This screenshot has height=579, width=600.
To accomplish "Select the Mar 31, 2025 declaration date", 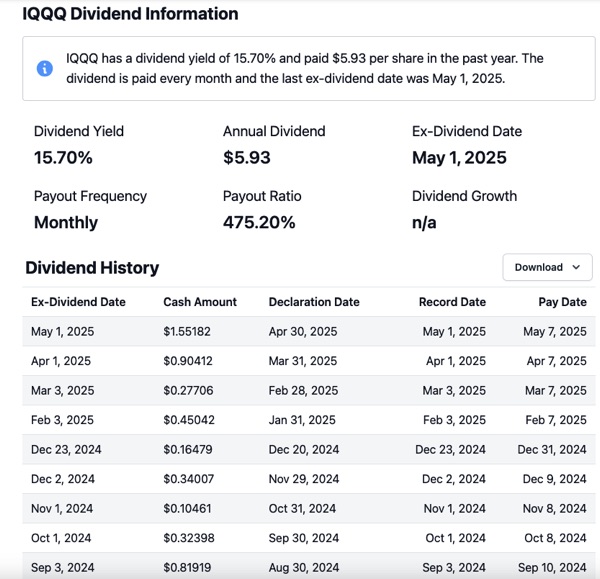I will [x=303, y=361].
